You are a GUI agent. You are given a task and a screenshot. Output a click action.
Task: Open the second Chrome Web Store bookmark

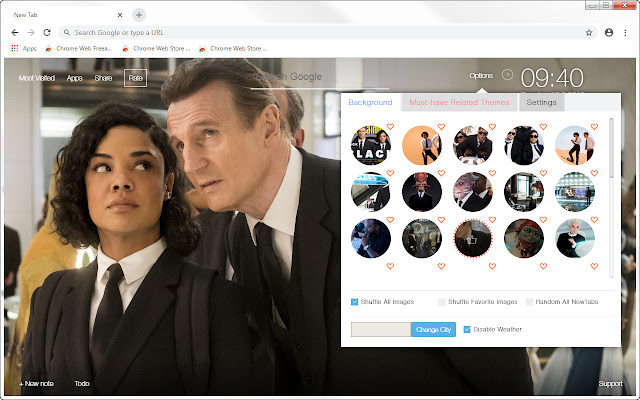click(x=156, y=49)
